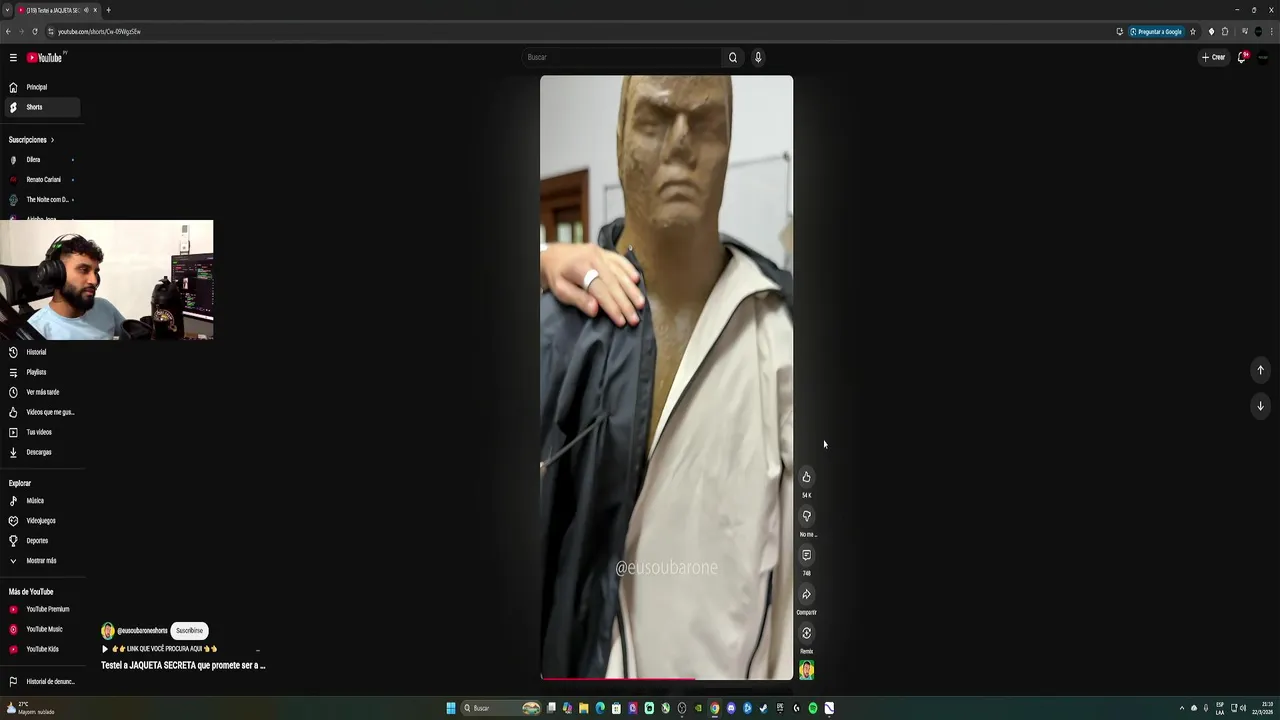Go back in the browser
The width and height of the screenshot is (1280, 720).
pos(8,31)
